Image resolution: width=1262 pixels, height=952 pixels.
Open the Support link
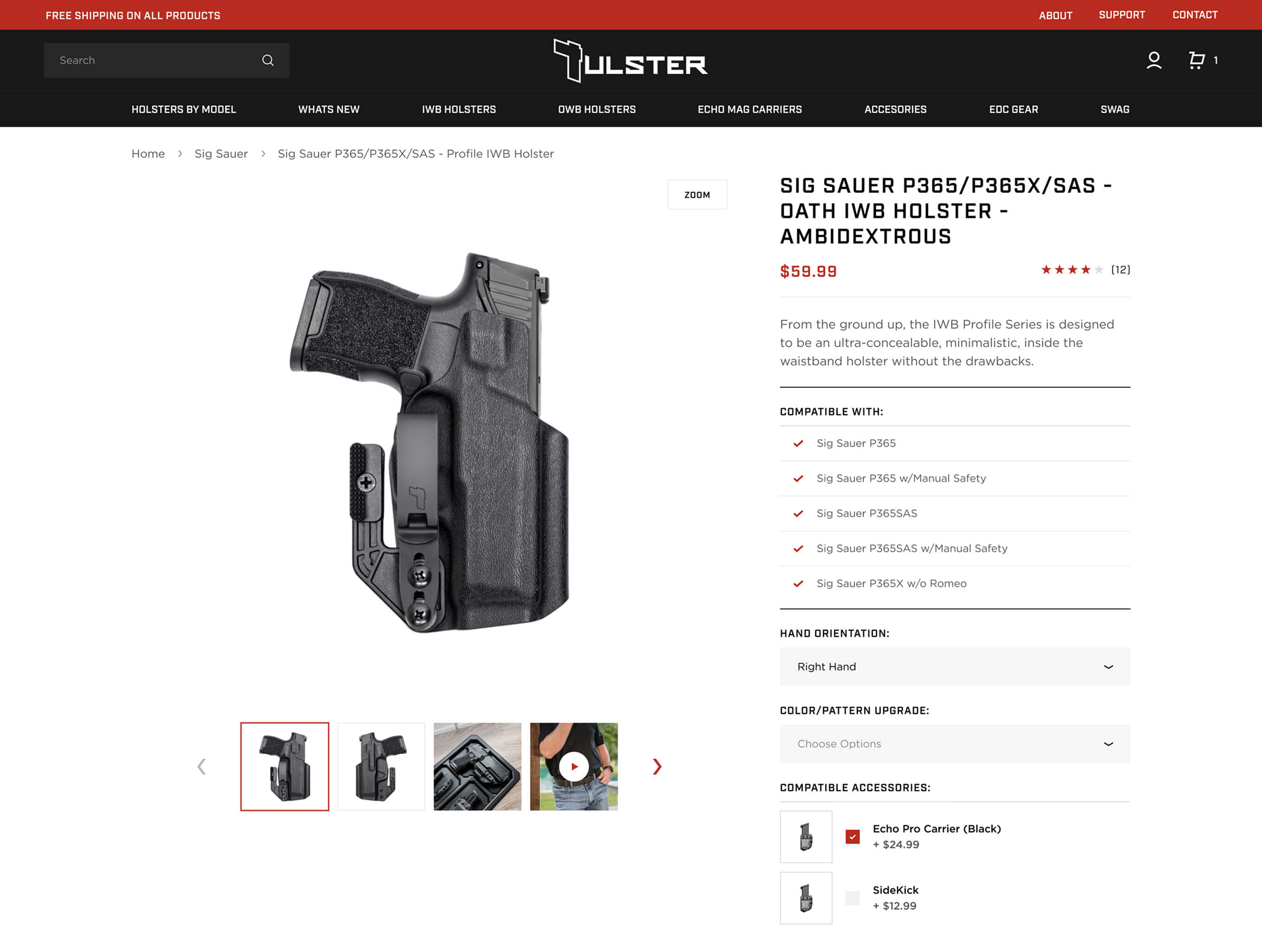click(x=1122, y=15)
